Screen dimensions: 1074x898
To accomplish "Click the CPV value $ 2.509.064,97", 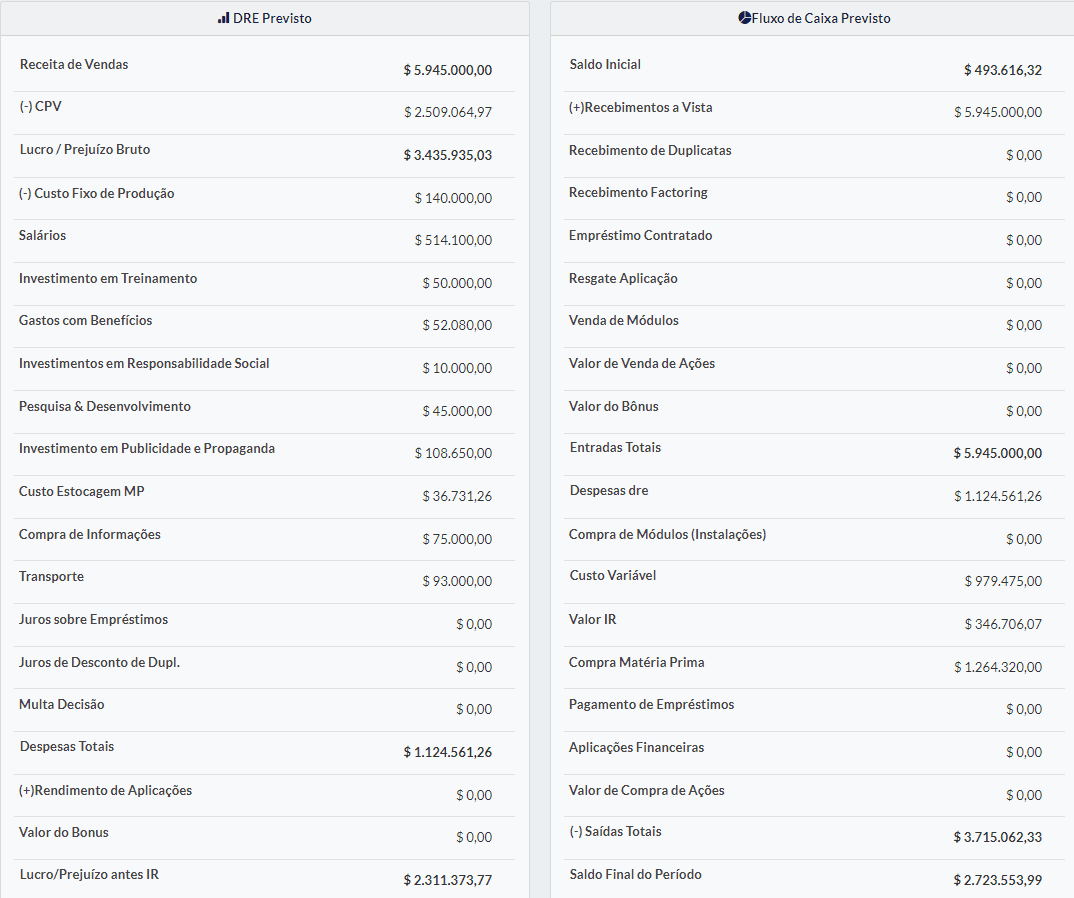I will click(x=448, y=113).
